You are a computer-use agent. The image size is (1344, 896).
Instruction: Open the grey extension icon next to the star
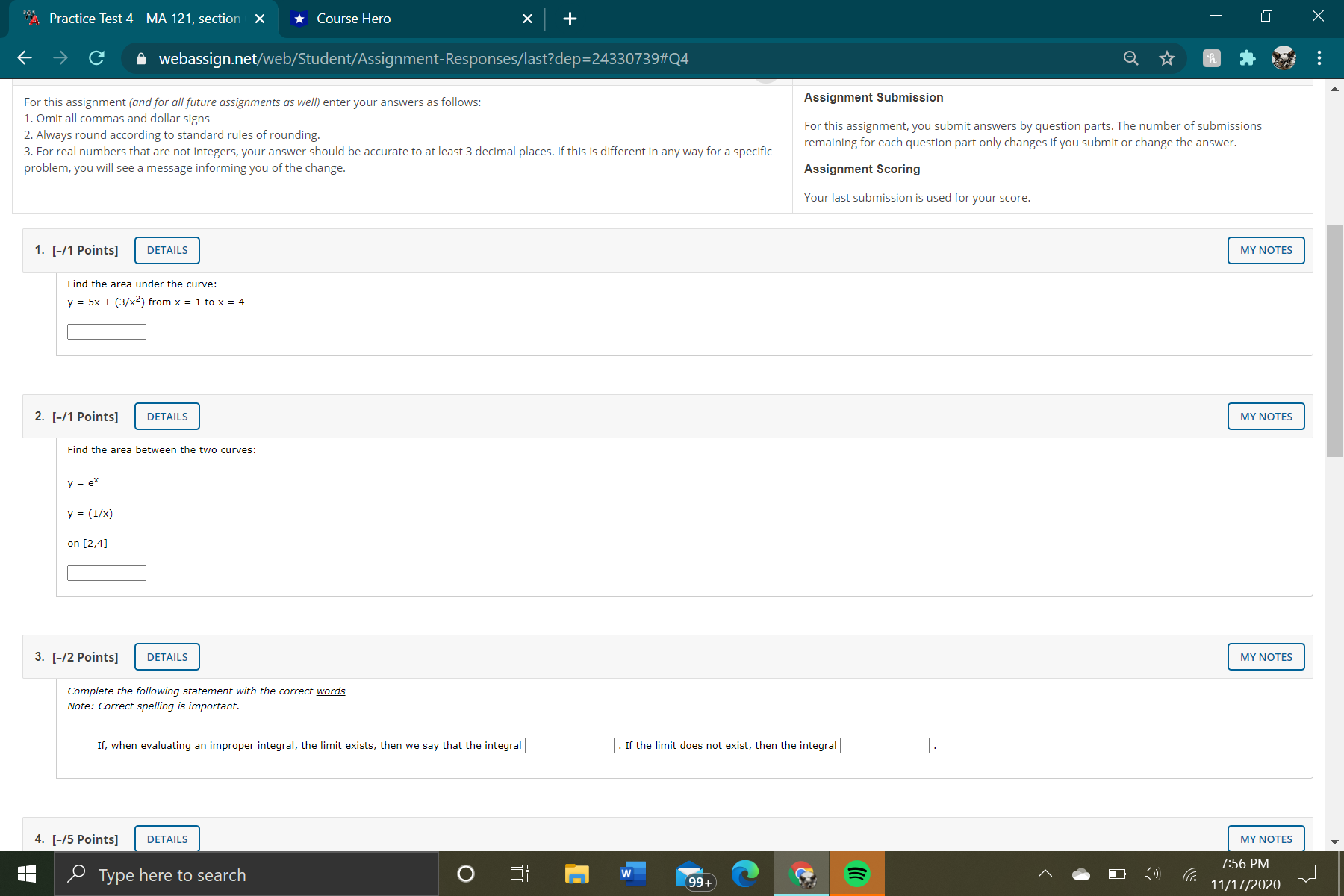1211,58
